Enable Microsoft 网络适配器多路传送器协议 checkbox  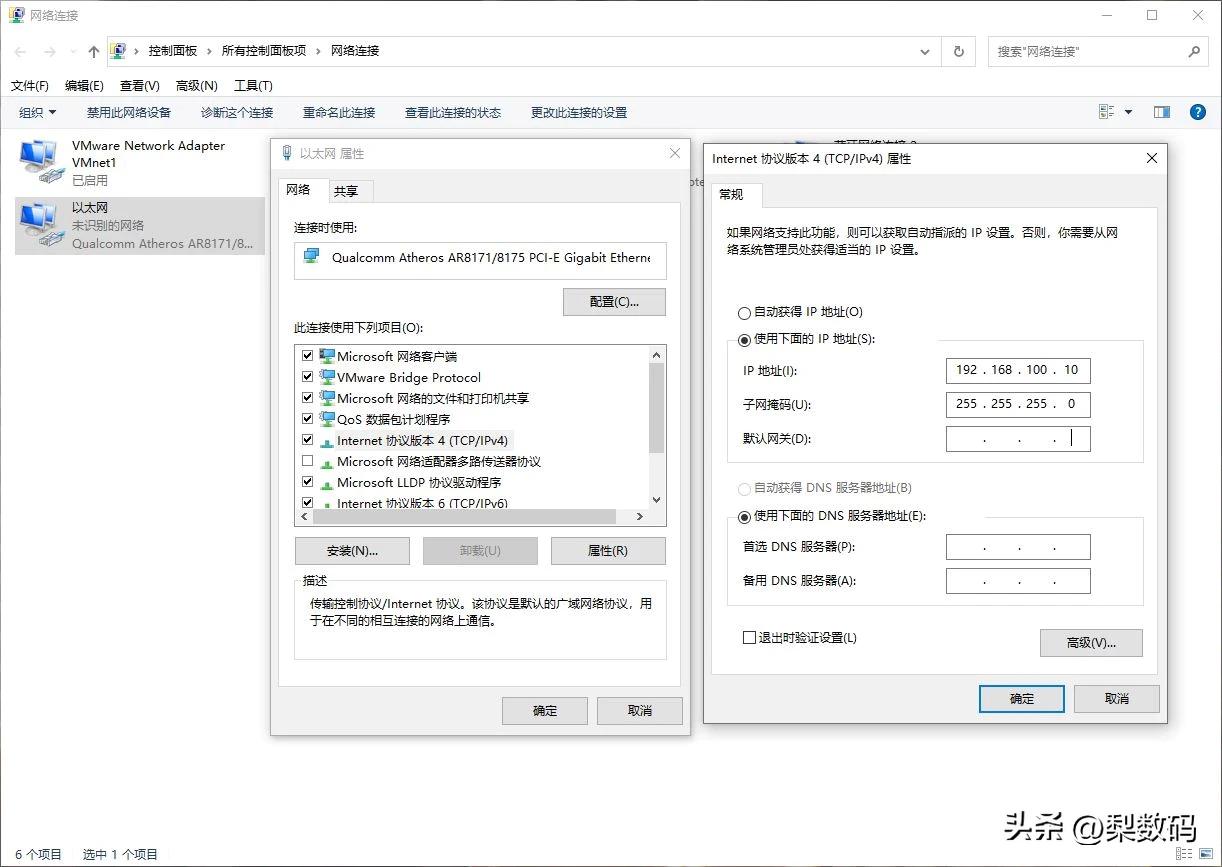(307, 461)
